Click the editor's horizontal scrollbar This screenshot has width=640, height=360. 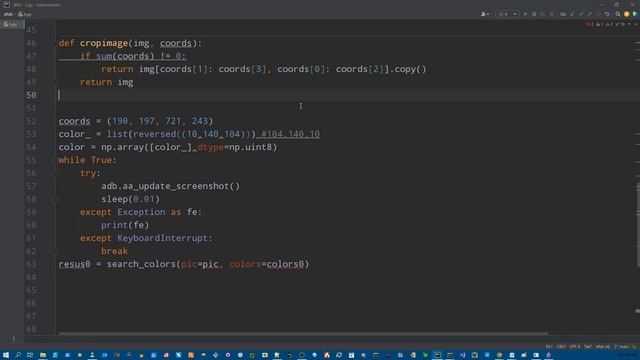pos(303,333)
